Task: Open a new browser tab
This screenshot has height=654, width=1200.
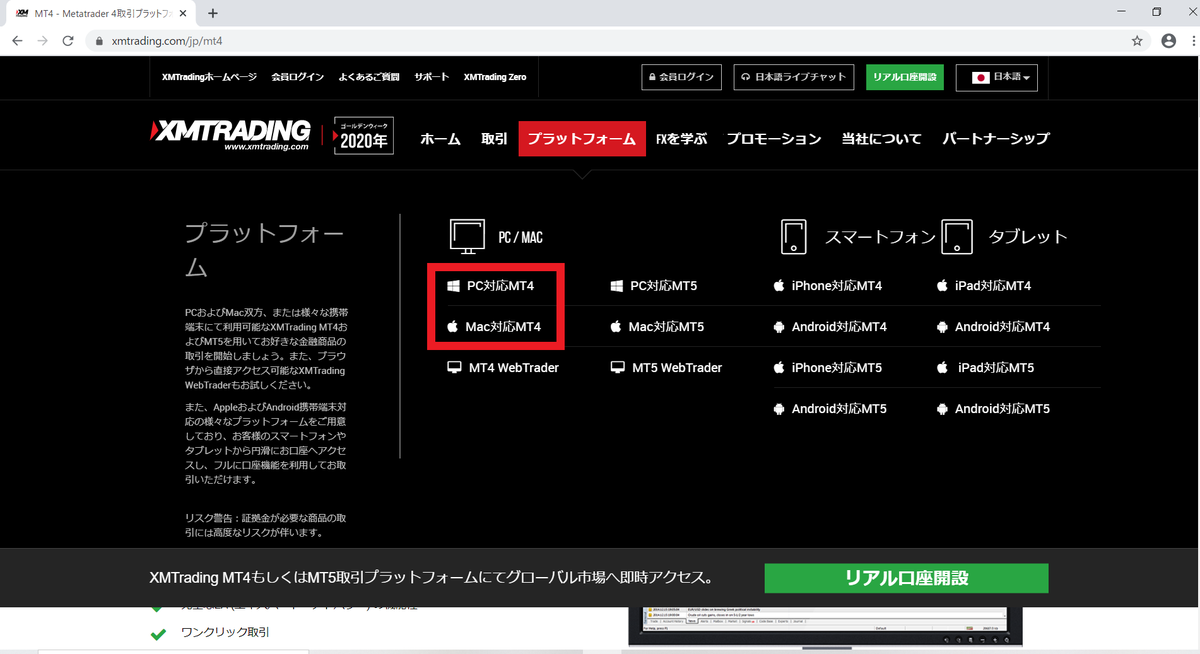Action: [x=212, y=13]
